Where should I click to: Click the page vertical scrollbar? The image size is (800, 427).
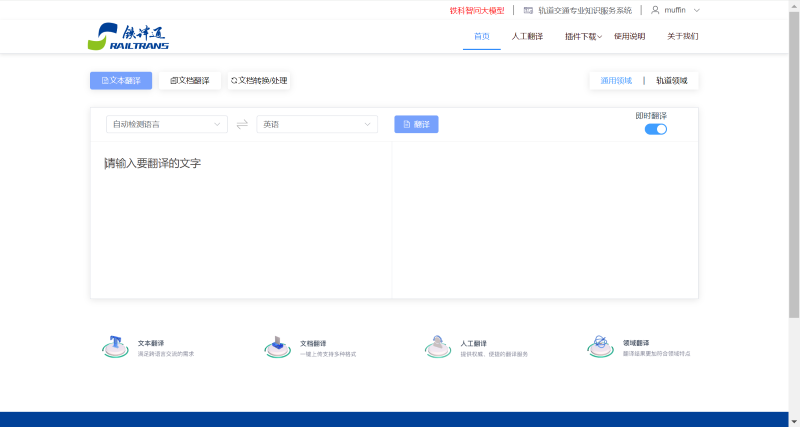[x=794, y=160]
